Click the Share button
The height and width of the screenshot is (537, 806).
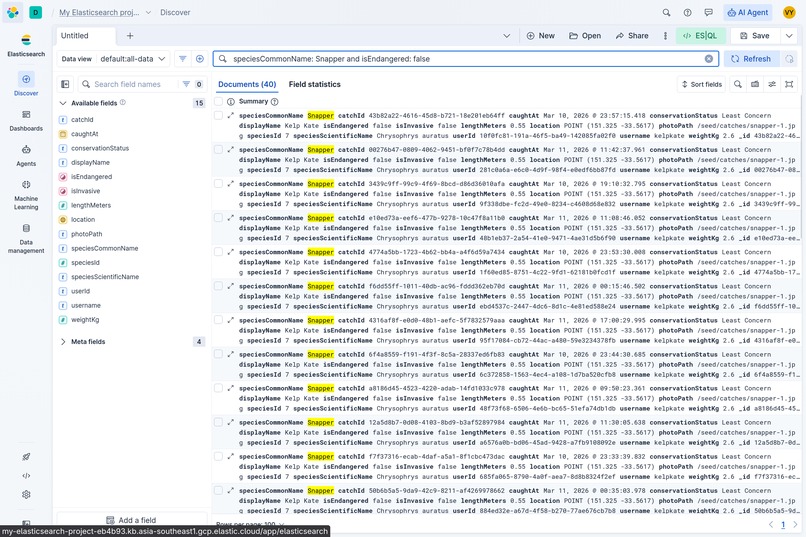tap(632, 35)
